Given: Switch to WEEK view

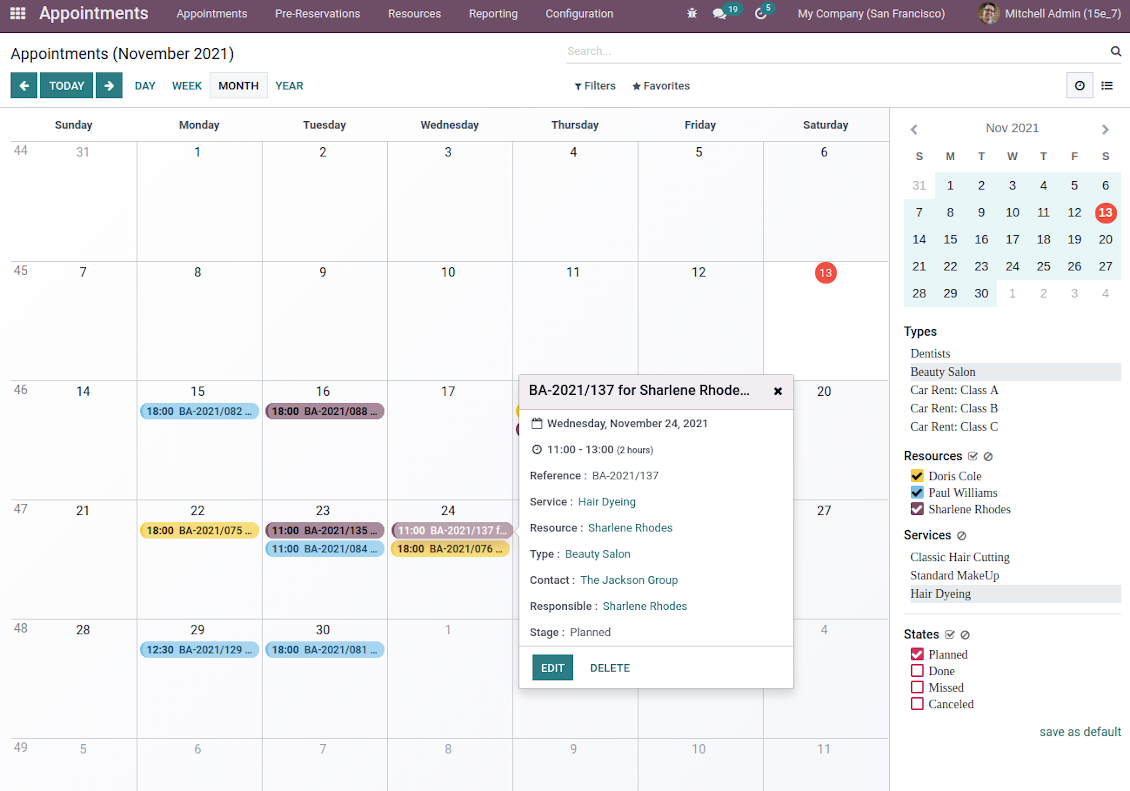Looking at the screenshot, I should pyautogui.click(x=187, y=86).
